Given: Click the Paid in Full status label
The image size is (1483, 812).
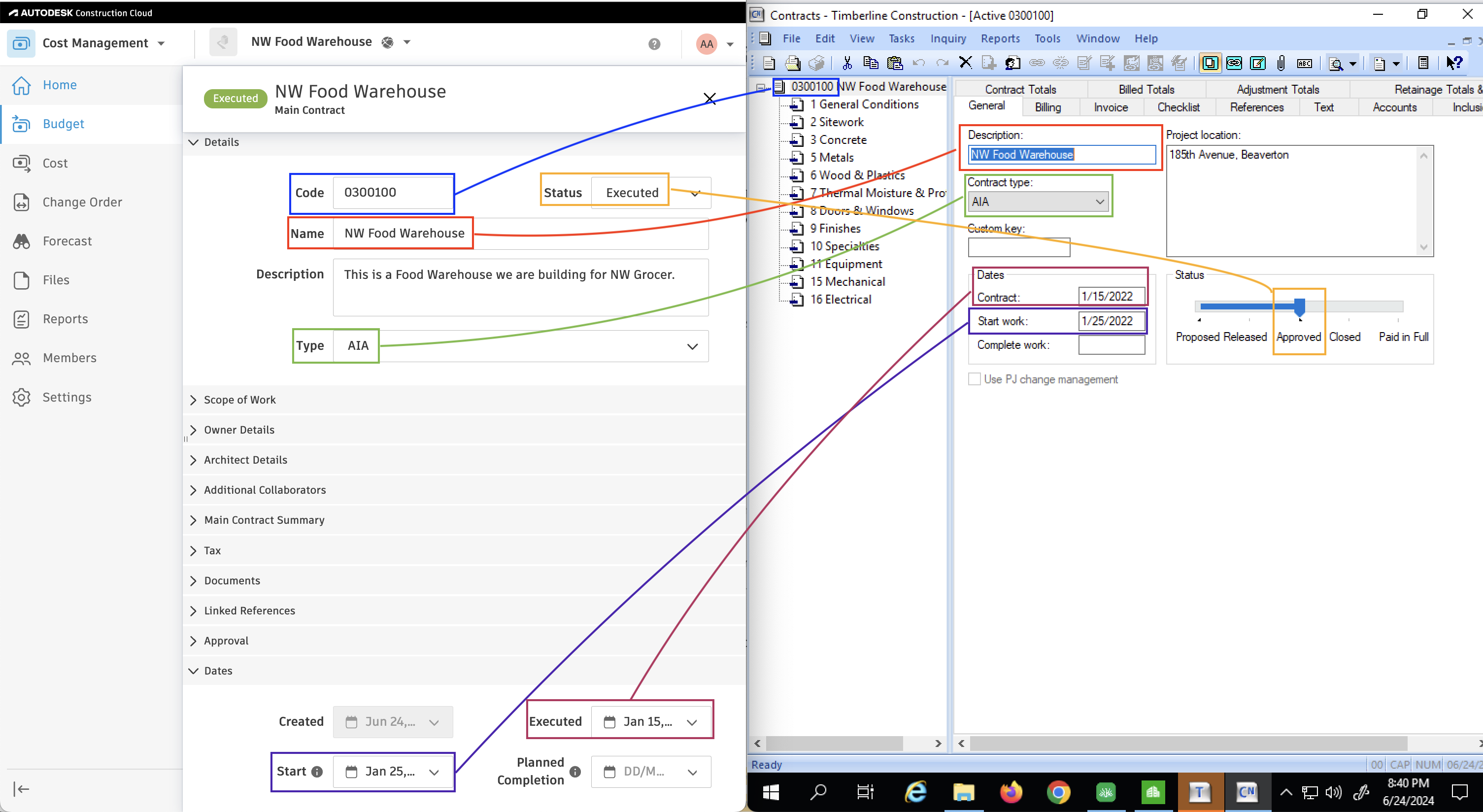Looking at the screenshot, I should (x=1403, y=337).
